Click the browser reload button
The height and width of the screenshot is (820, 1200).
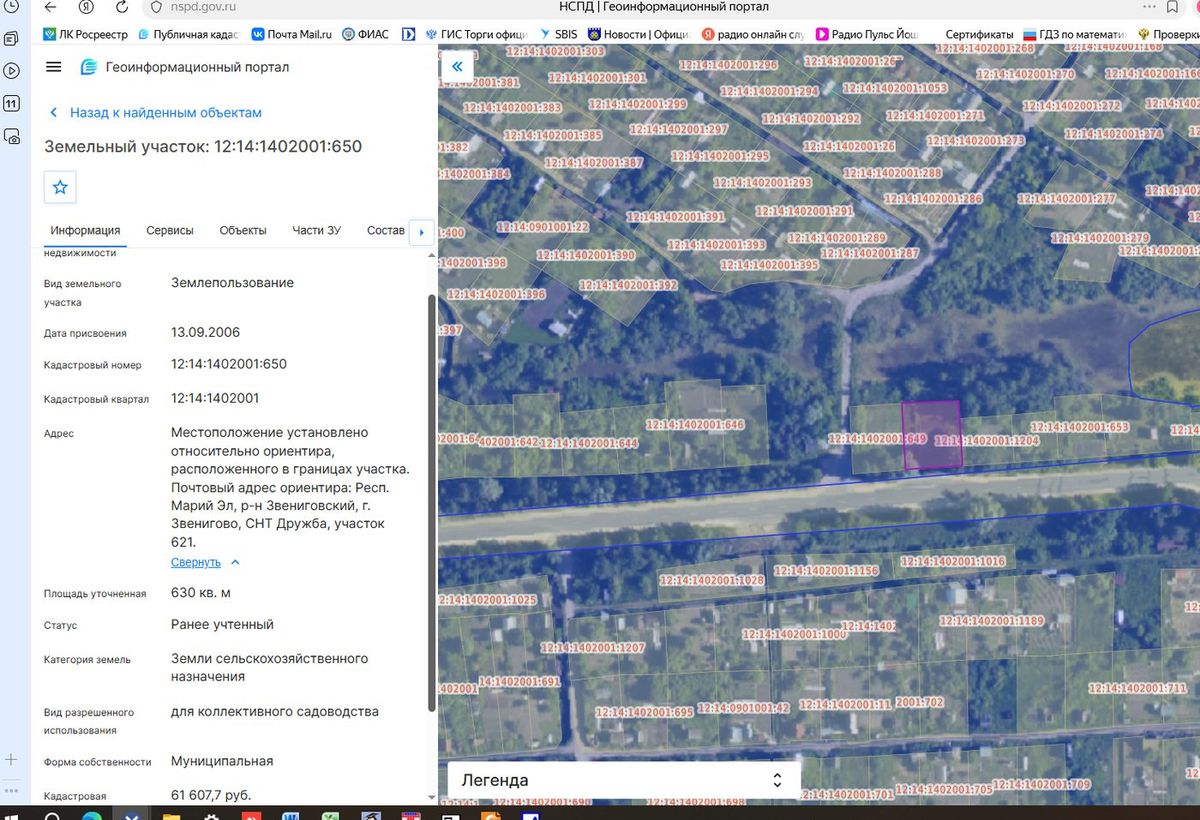pos(121,7)
